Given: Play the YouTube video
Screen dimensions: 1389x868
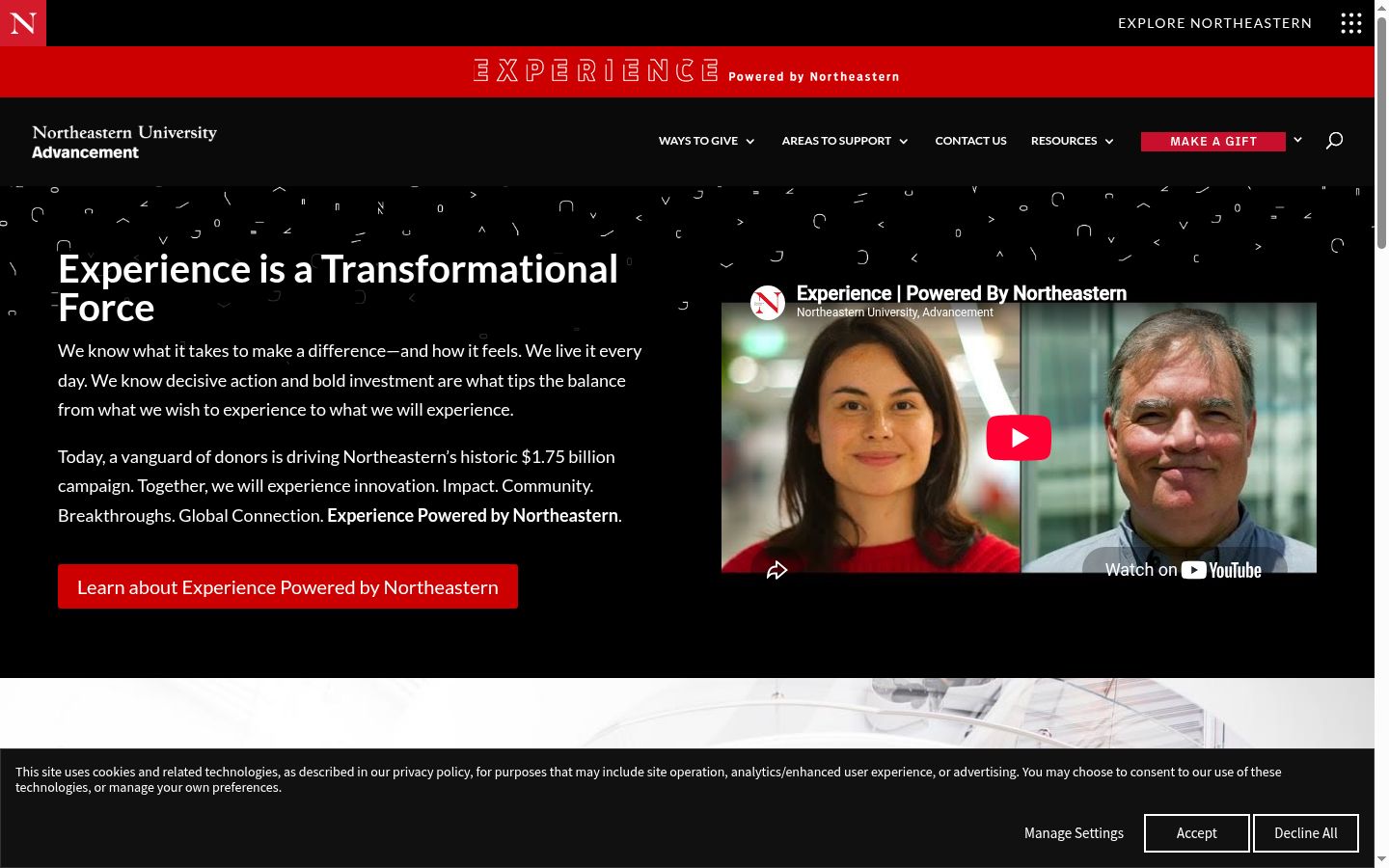Looking at the screenshot, I should point(1019,438).
